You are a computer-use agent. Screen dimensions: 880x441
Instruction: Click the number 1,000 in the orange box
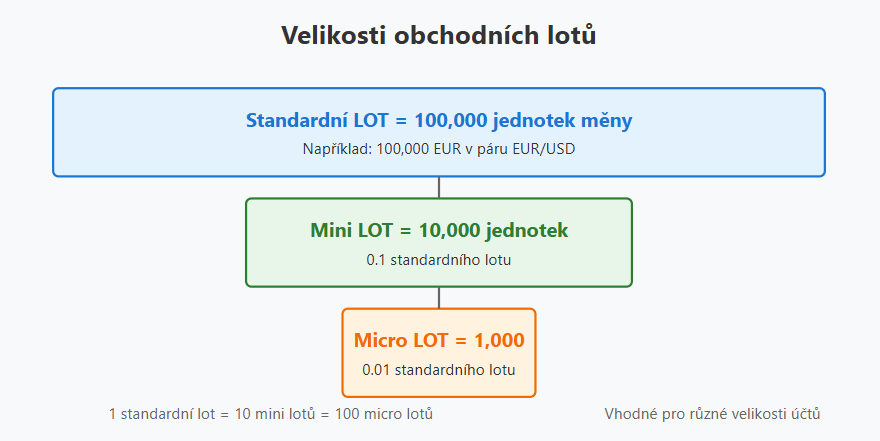point(499,341)
